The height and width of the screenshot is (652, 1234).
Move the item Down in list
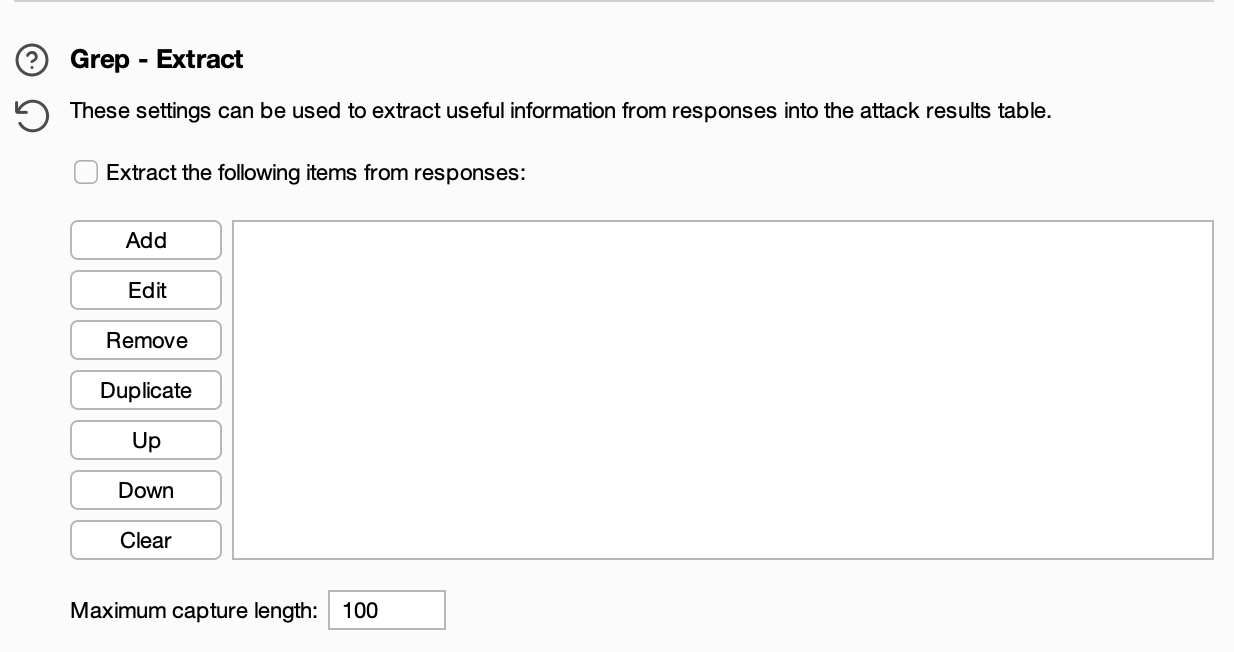point(146,491)
